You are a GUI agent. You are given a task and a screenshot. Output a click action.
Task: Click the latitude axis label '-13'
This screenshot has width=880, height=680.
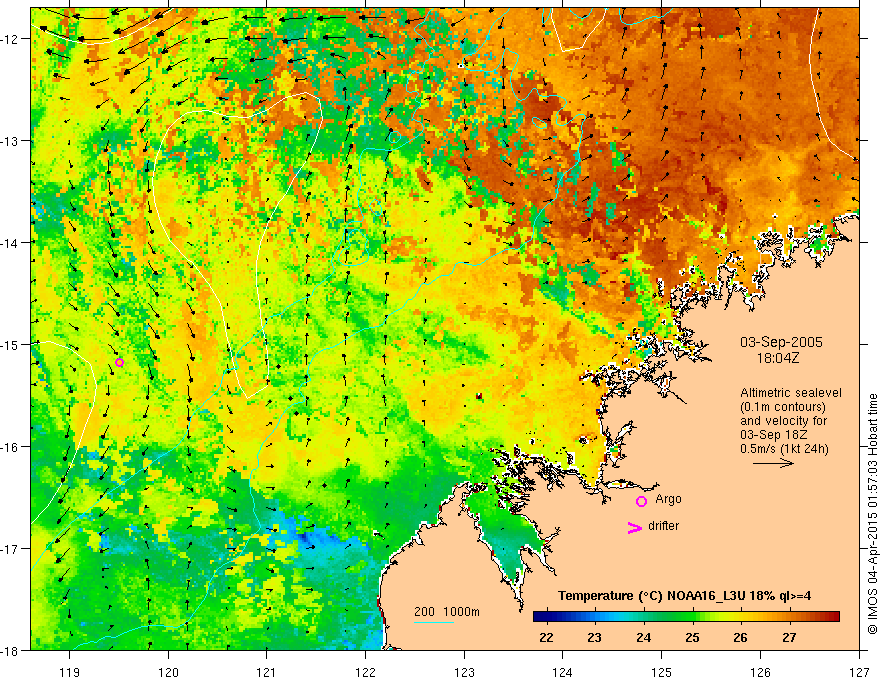[10, 141]
